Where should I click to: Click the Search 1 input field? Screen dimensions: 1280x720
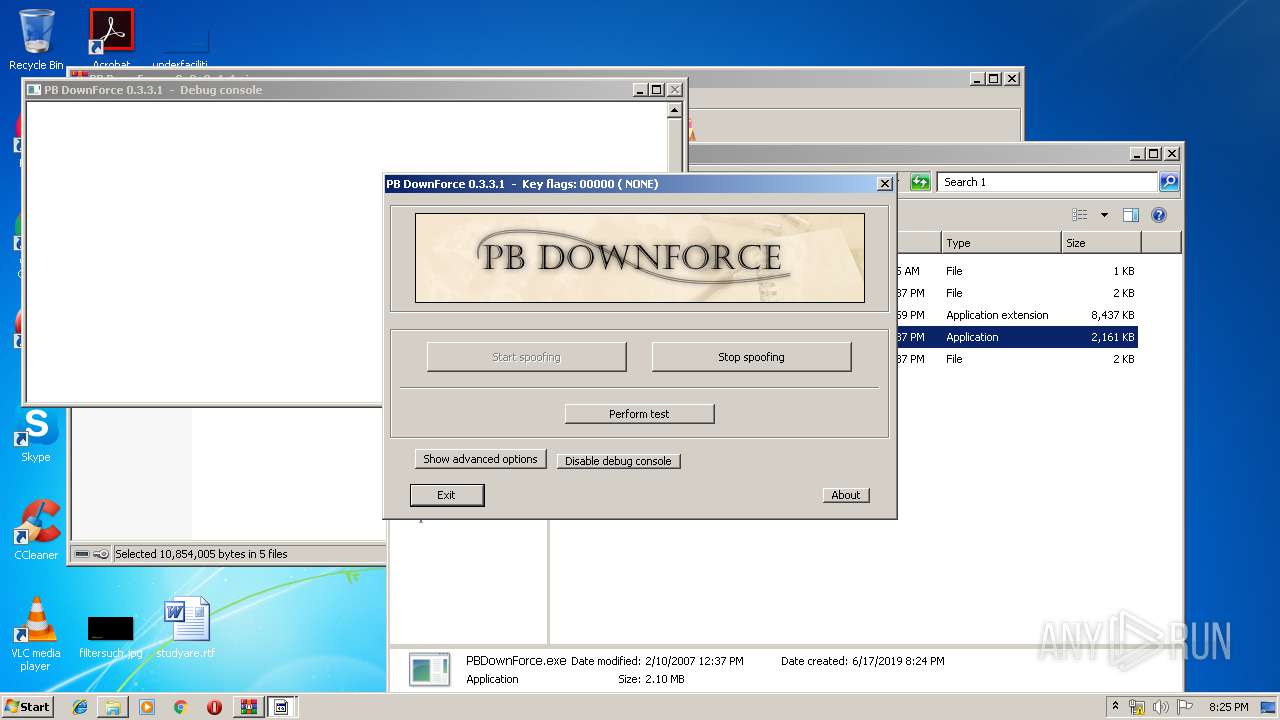[x=1047, y=182]
